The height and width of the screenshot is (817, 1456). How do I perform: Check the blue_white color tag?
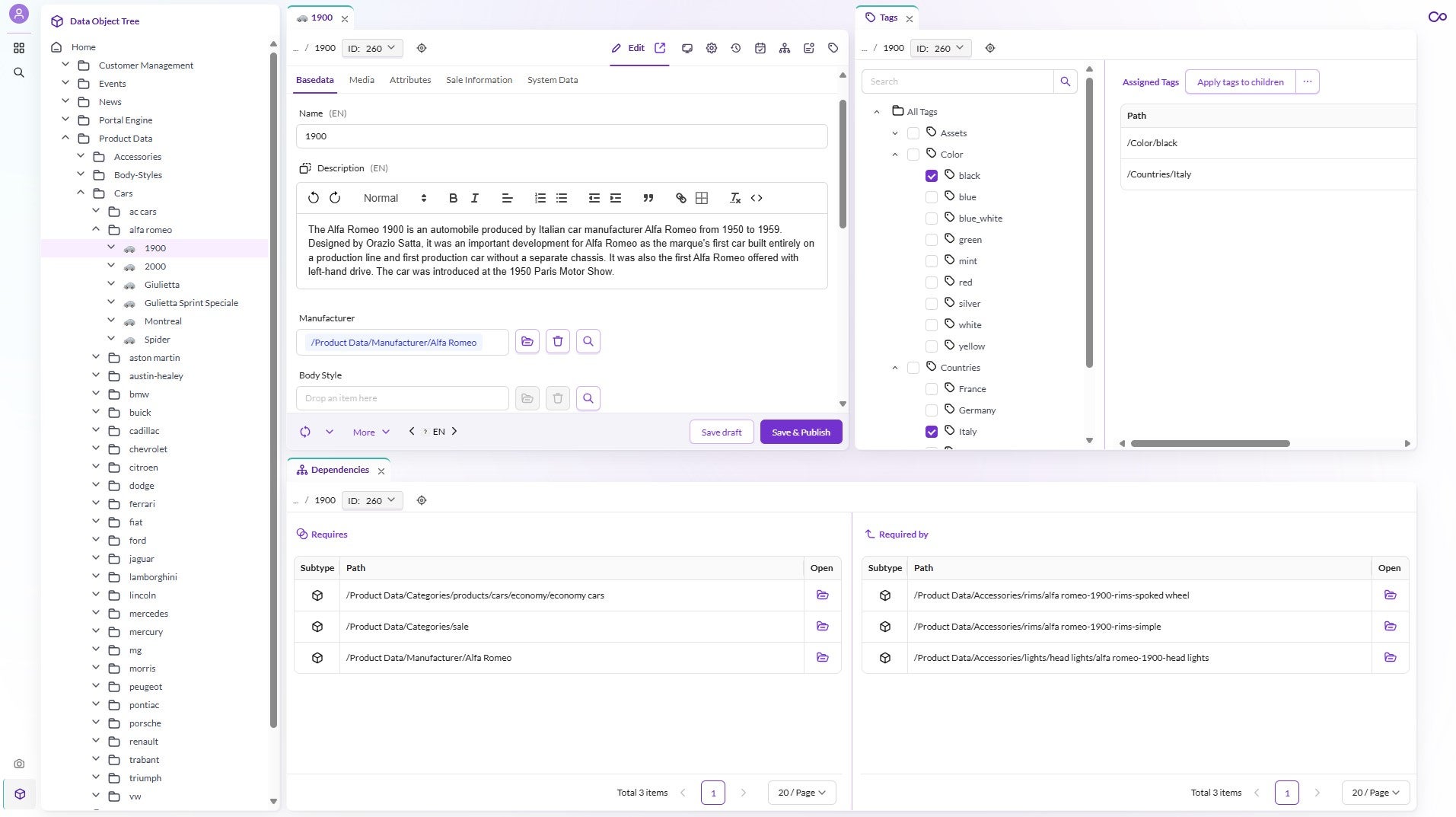click(932, 219)
